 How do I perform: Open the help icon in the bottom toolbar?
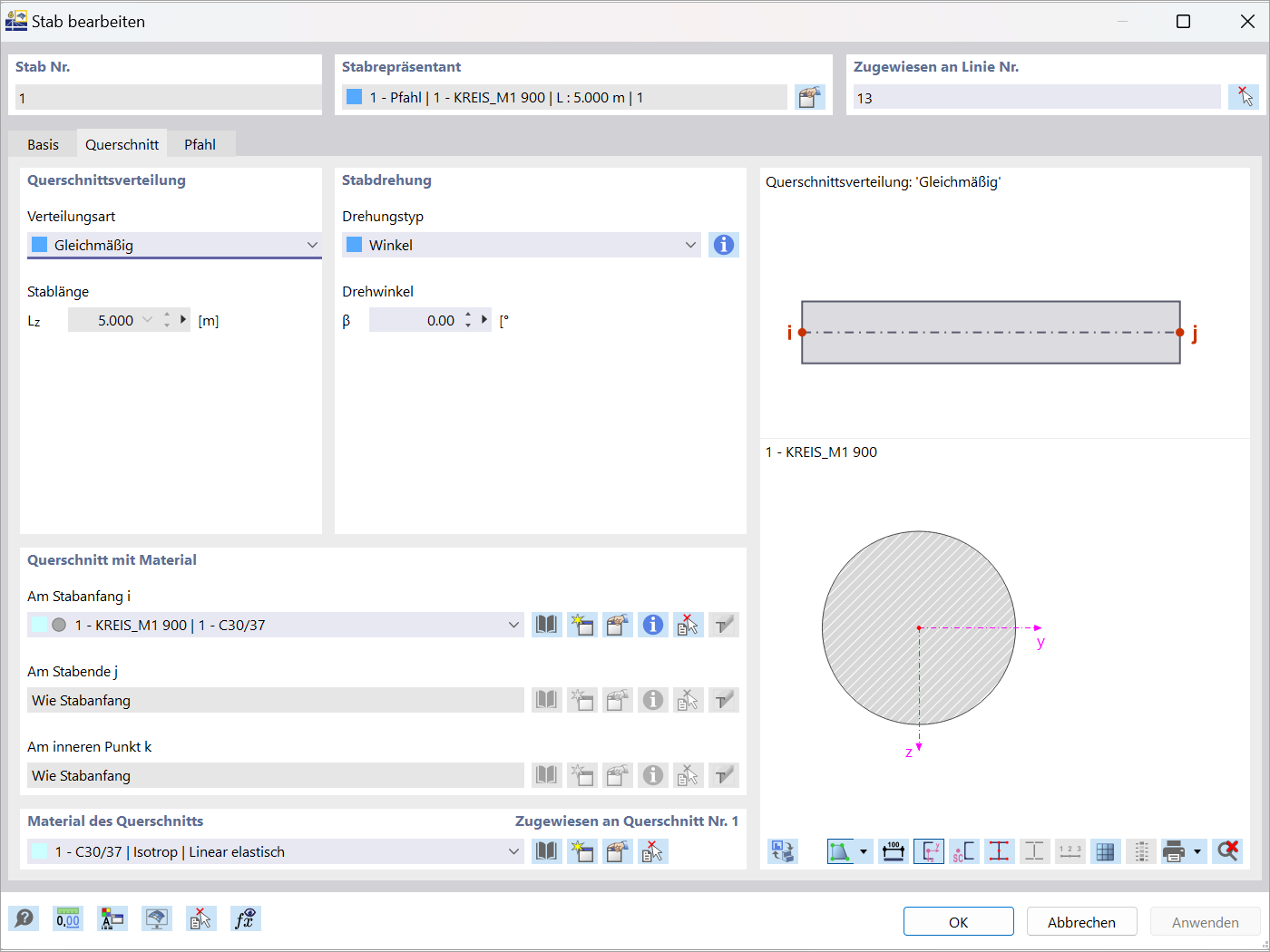[24, 918]
